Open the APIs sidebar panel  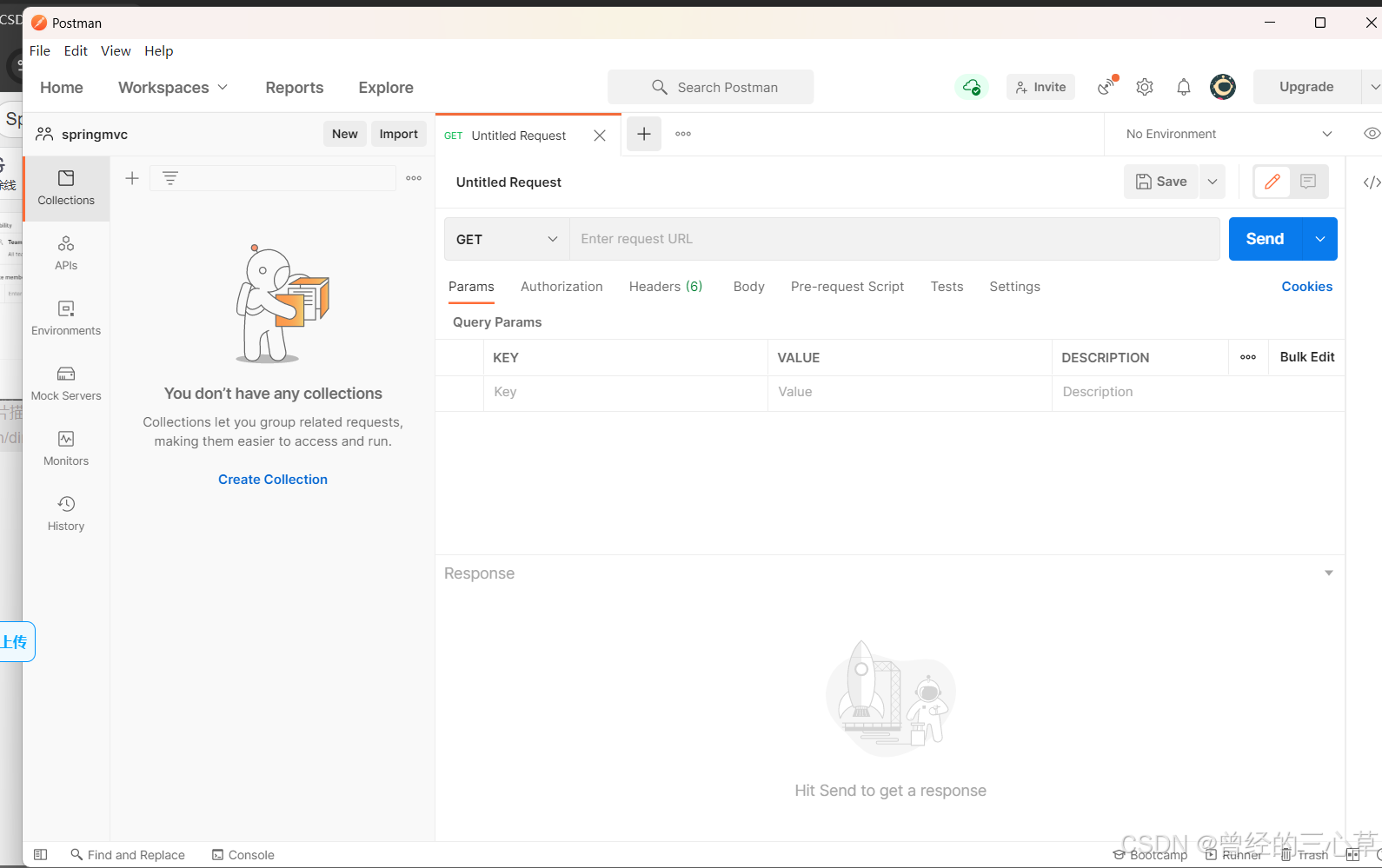[66, 254]
